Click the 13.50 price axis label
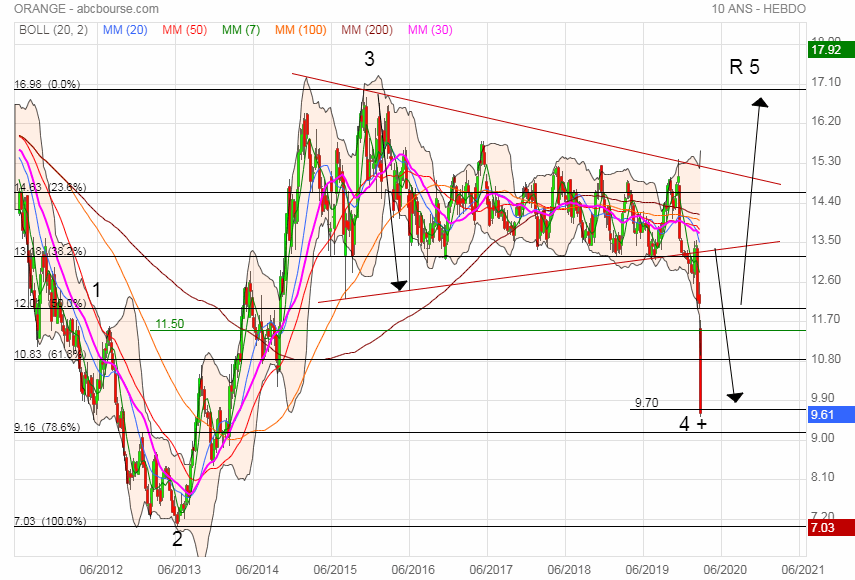Screen dimensions: 855x580 pyautogui.click(x=826, y=240)
